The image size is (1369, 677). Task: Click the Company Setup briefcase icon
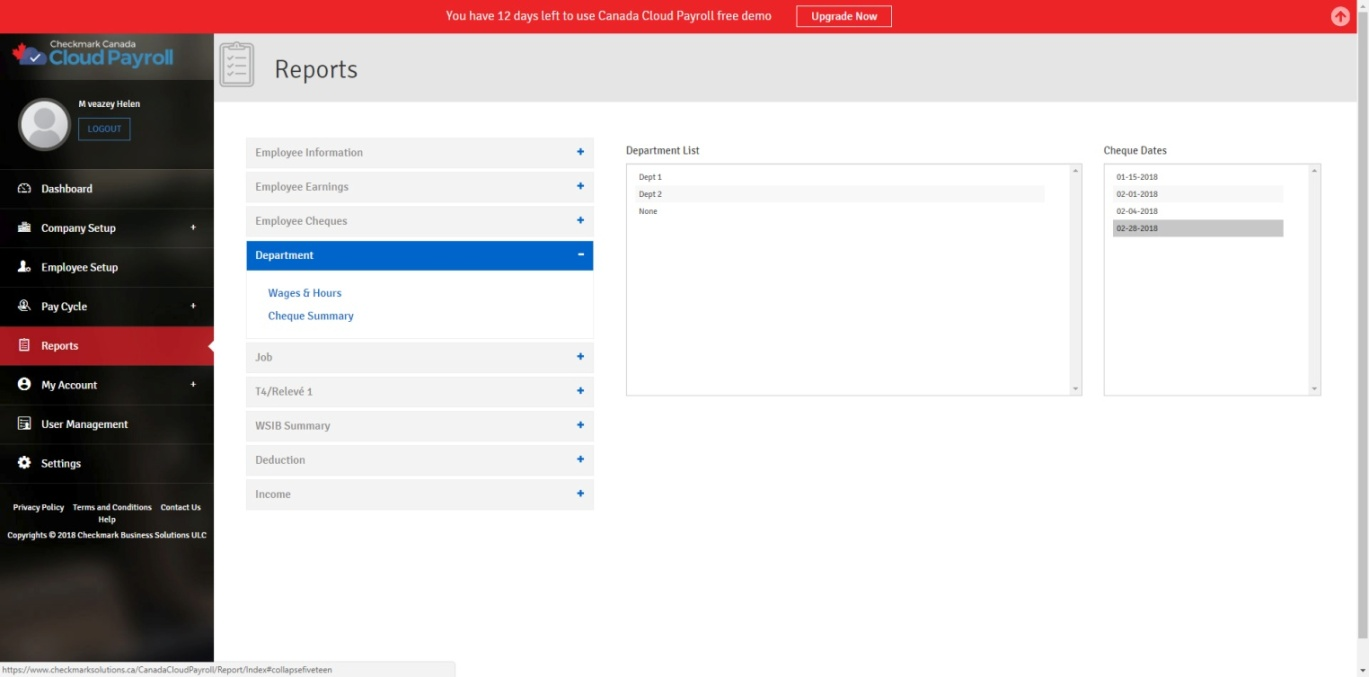pyautogui.click(x=25, y=228)
